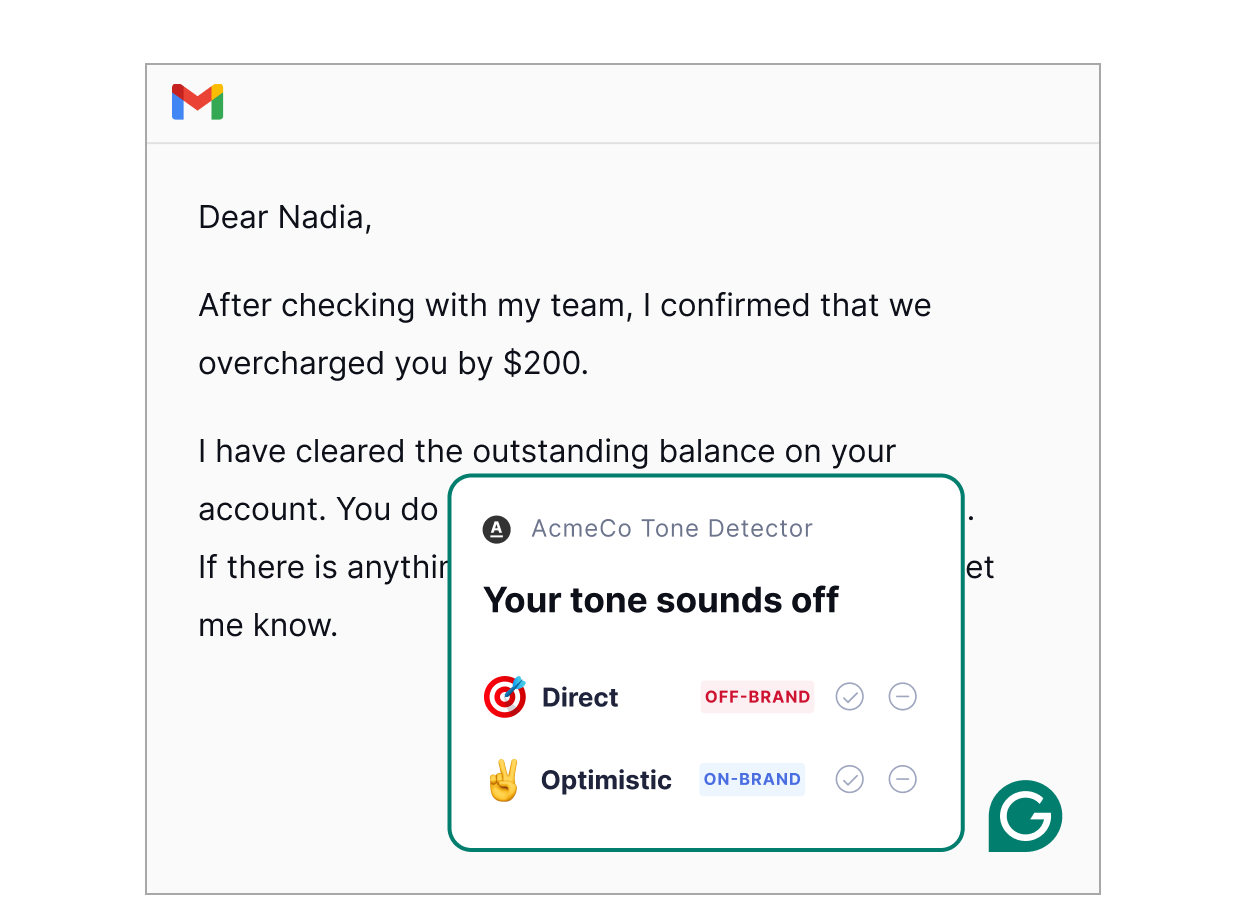Image resolution: width=1248 pixels, height=918 pixels.
Task: Click the OFF-BRAND badge beside Direct
Action: [757, 696]
